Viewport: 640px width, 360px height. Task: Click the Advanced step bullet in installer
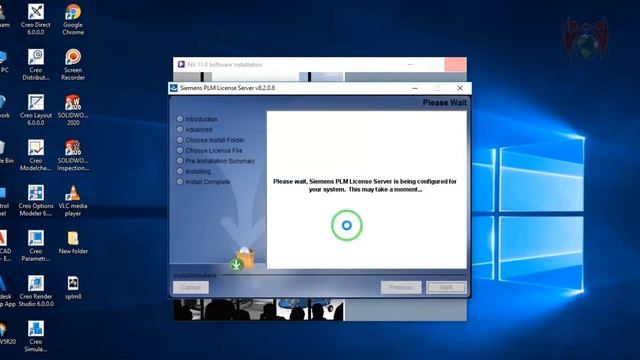(180, 129)
